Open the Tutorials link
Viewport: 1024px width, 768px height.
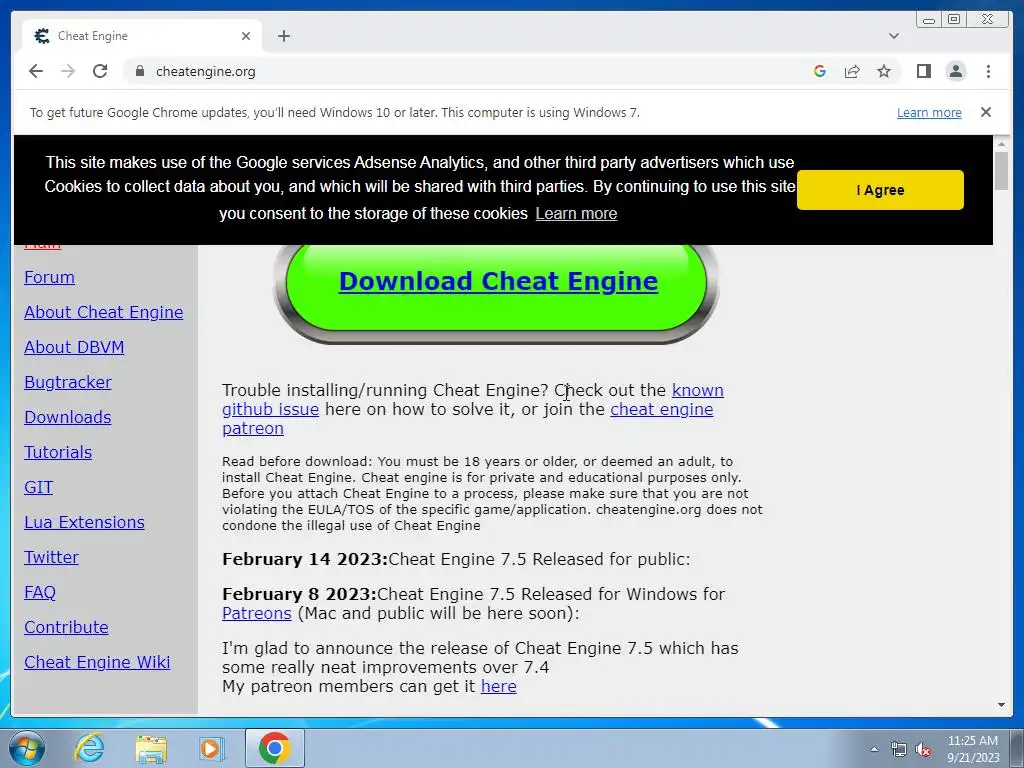(x=58, y=452)
